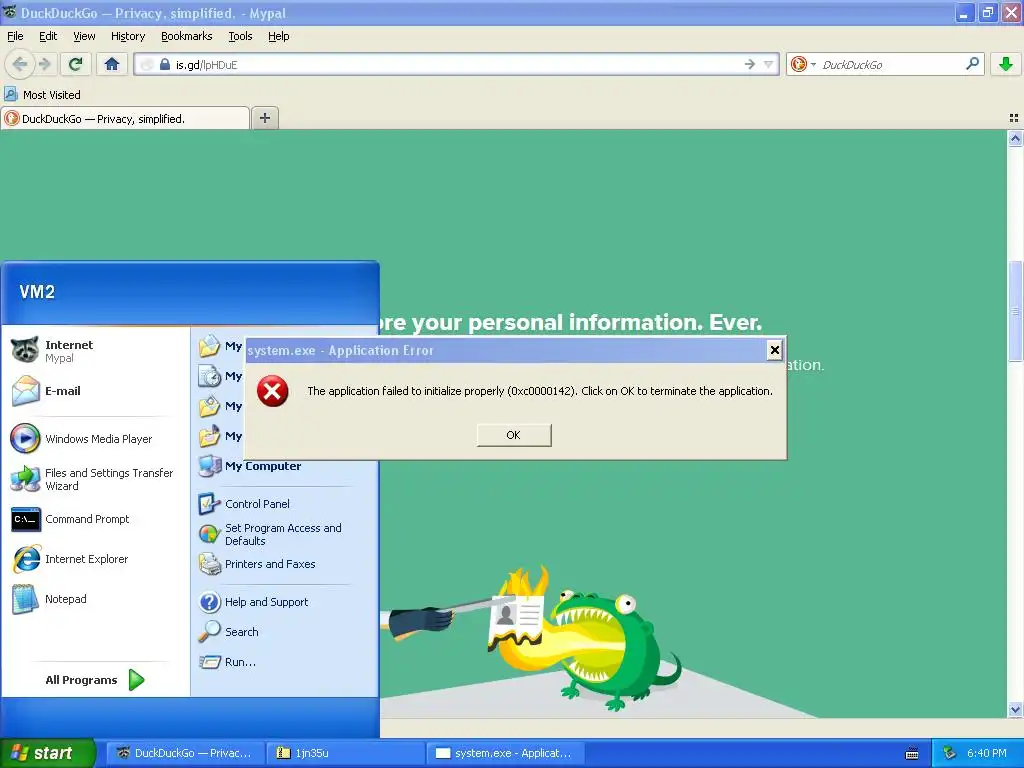Switch to system.exe taskbar button
1024x768 pixels.
(505, 753)
